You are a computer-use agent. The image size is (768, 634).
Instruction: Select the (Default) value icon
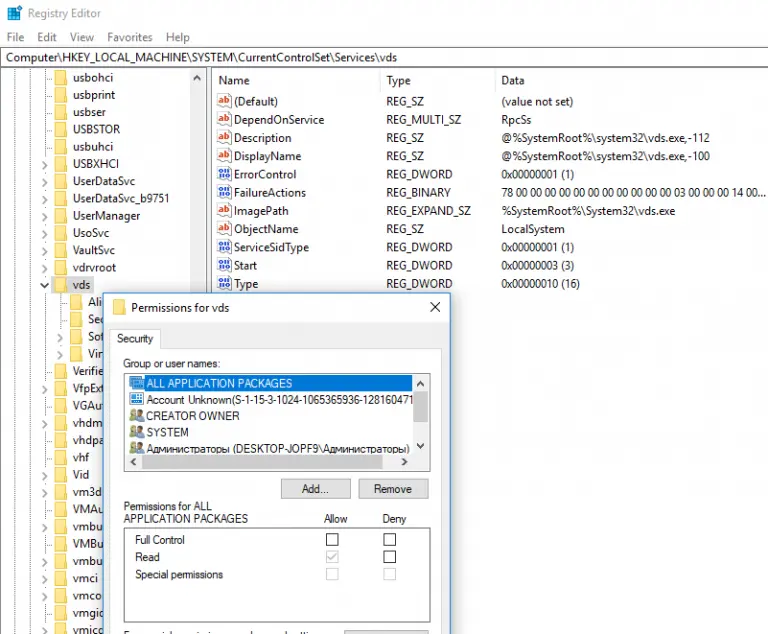[x=224, y=101]
